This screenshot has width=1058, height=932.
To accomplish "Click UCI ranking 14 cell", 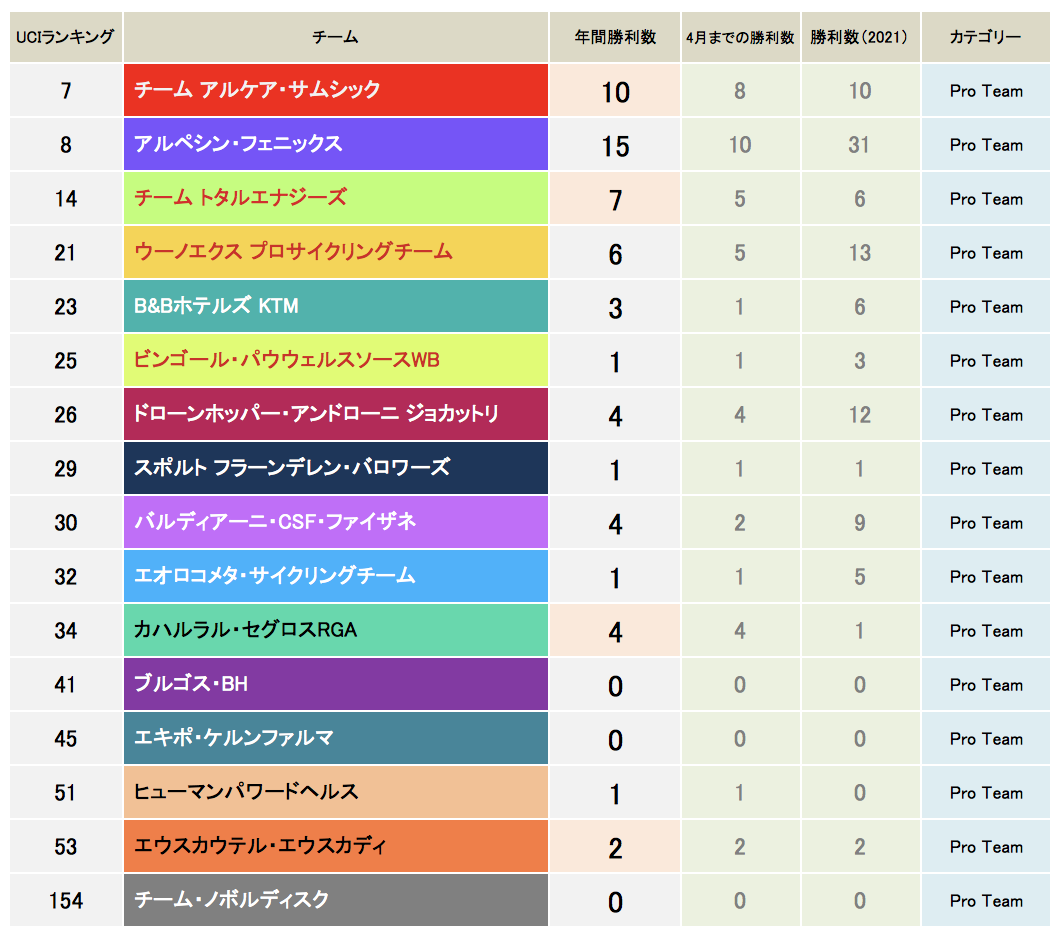I will tap(65, 198).
